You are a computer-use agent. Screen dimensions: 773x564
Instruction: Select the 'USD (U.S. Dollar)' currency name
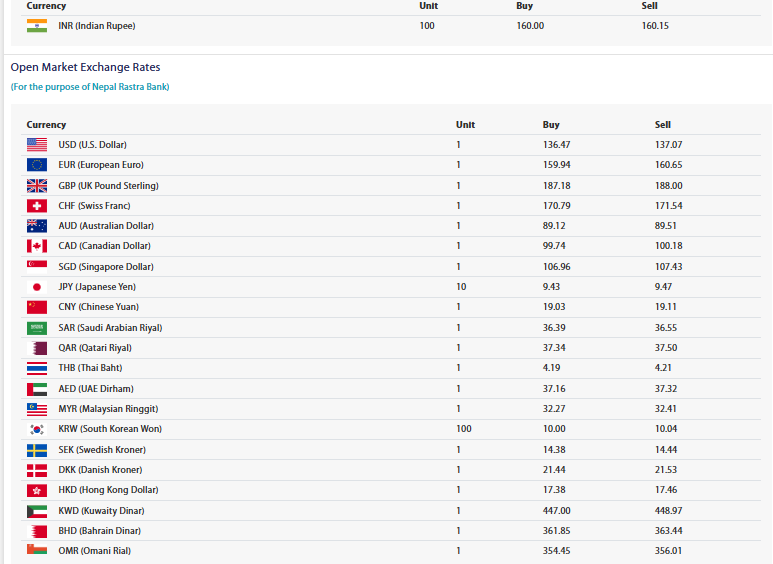(92, 144)
